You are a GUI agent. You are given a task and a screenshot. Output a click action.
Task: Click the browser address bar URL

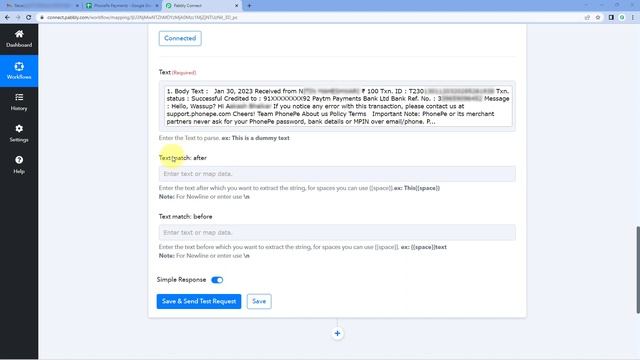coord(142,18)
